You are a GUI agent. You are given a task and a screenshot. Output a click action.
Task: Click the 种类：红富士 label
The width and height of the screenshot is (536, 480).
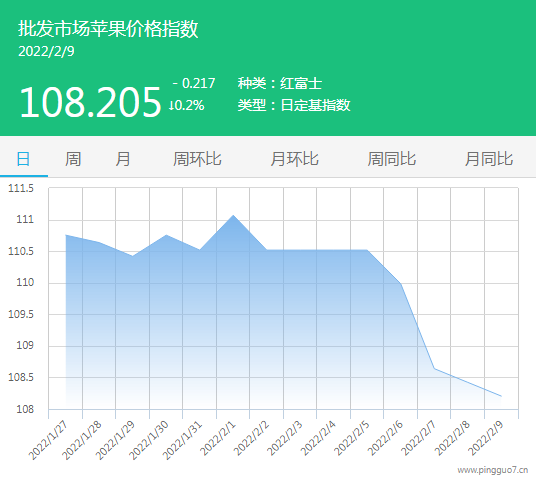(x=280, y=83)
